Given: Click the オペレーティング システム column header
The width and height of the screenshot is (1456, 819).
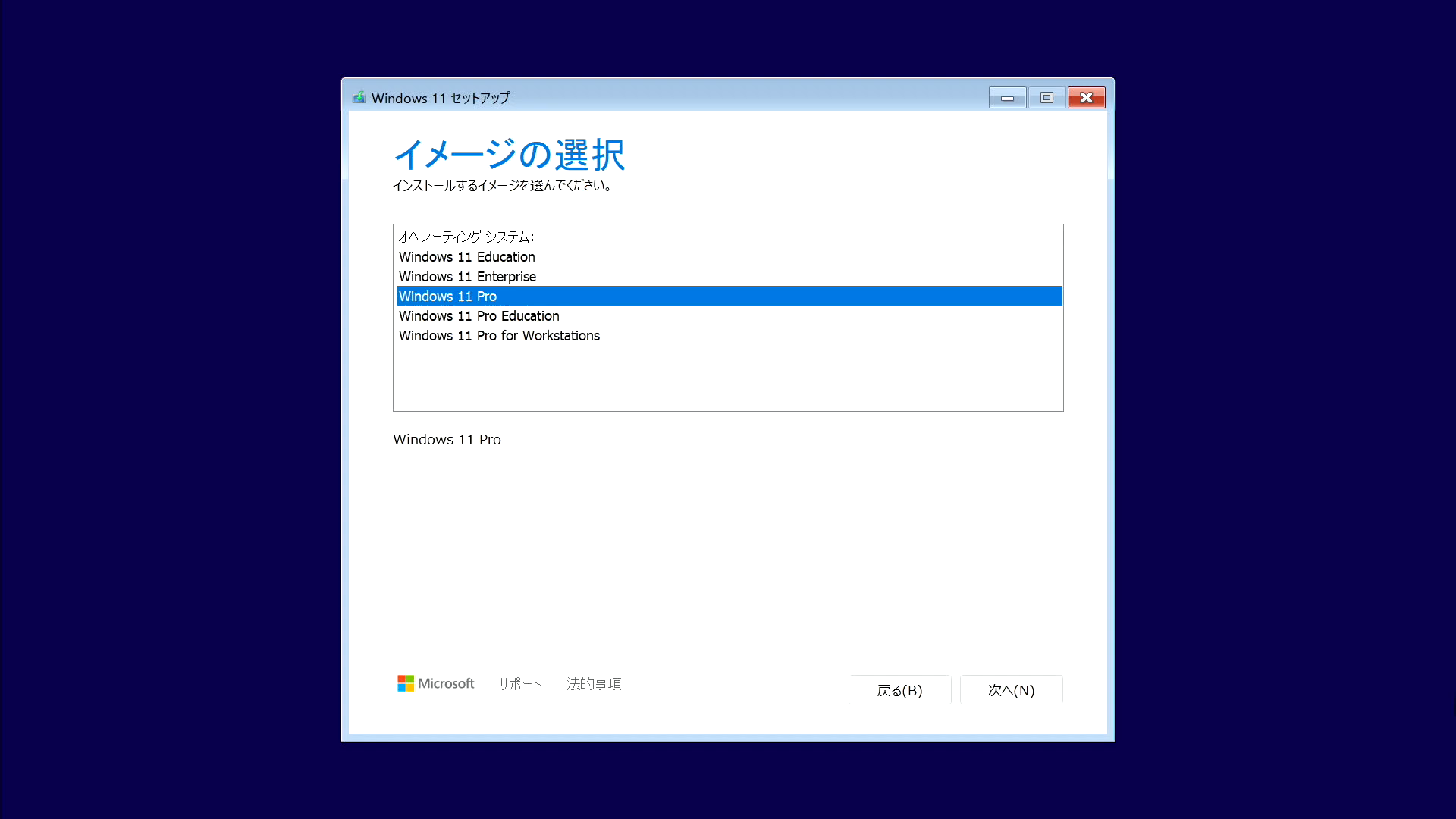Looking at the screenshot, I should (466, 237).
